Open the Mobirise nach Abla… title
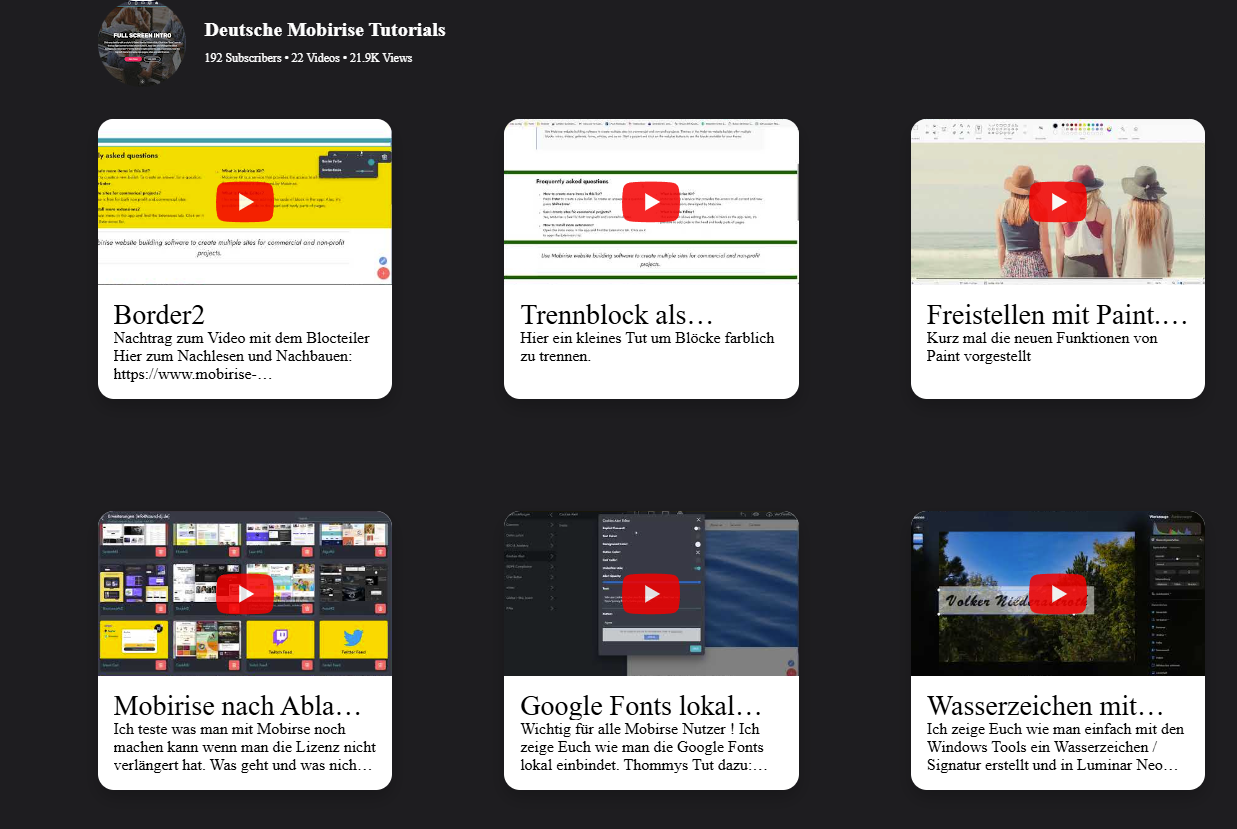1237x829 pixels. coord(237,706)
